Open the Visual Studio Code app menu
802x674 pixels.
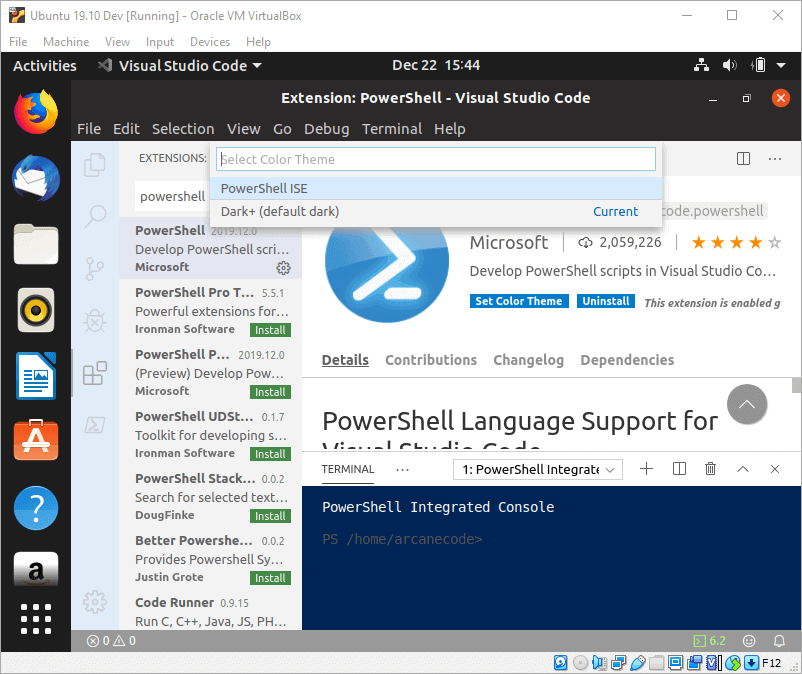tap(180, 65)
